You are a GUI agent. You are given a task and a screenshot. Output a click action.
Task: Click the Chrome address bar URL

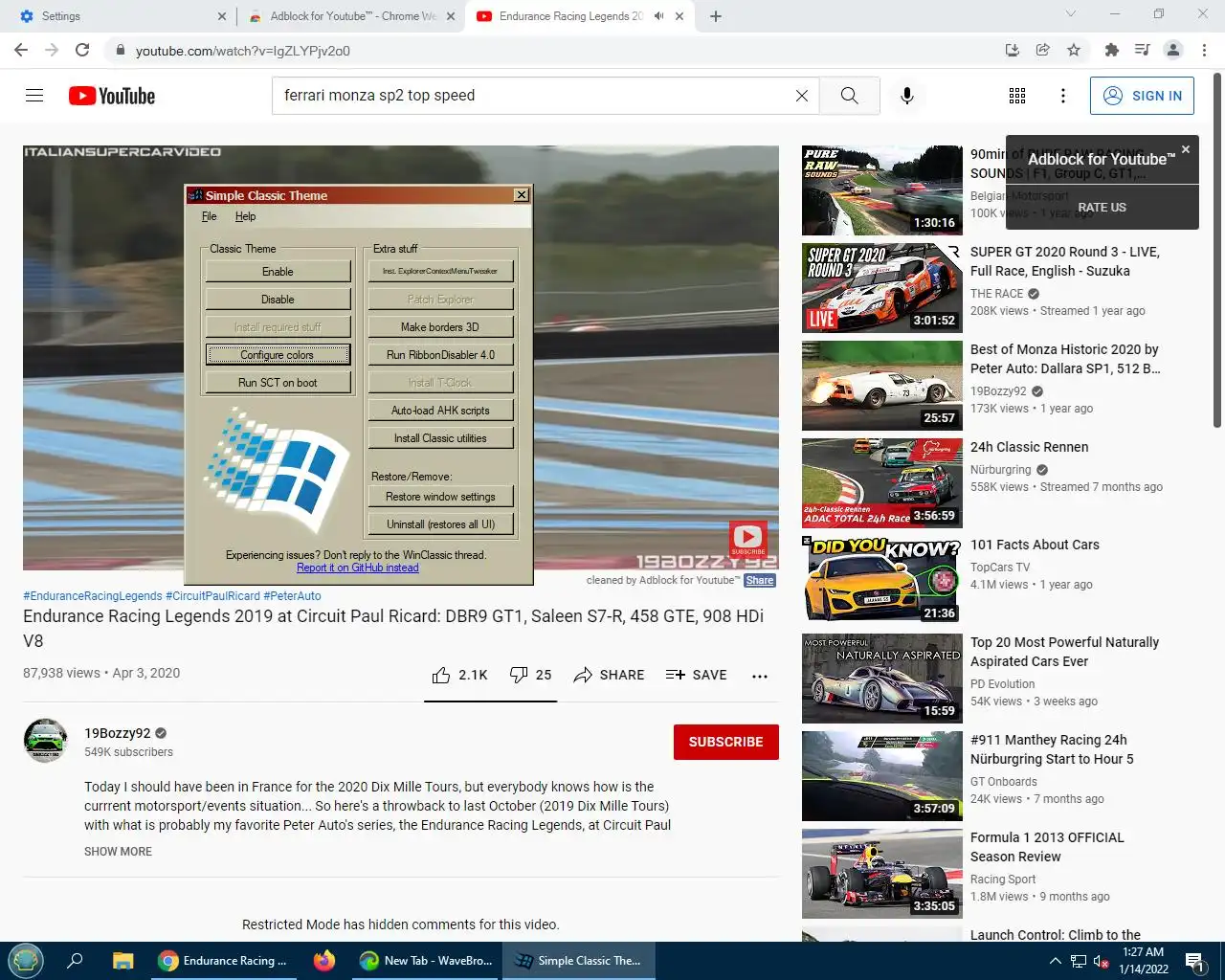tap(243, 51)
